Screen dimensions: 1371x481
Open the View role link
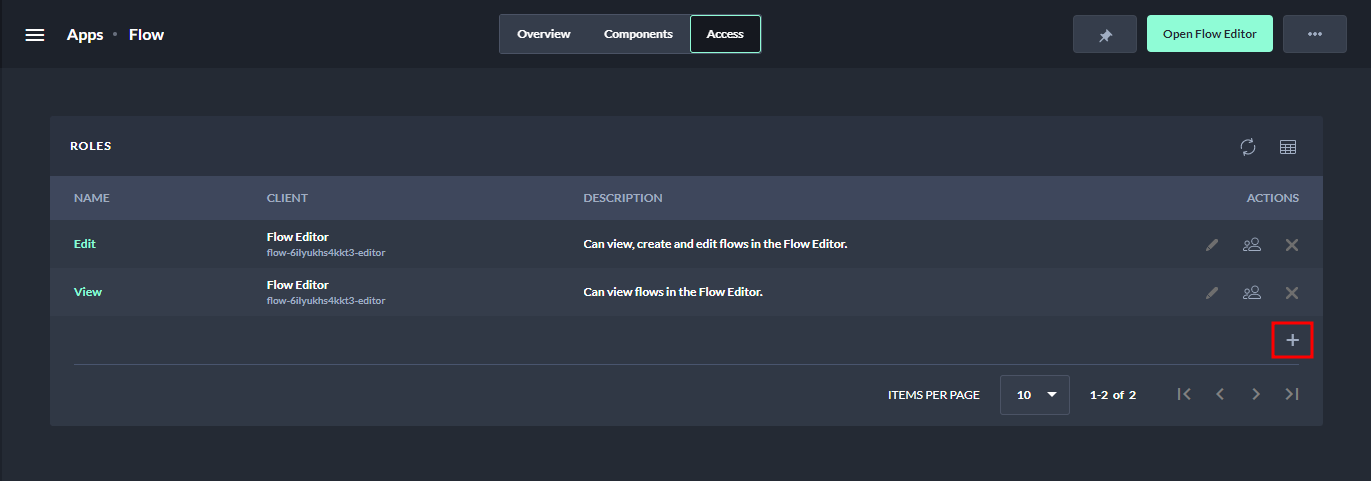point(88,292)
